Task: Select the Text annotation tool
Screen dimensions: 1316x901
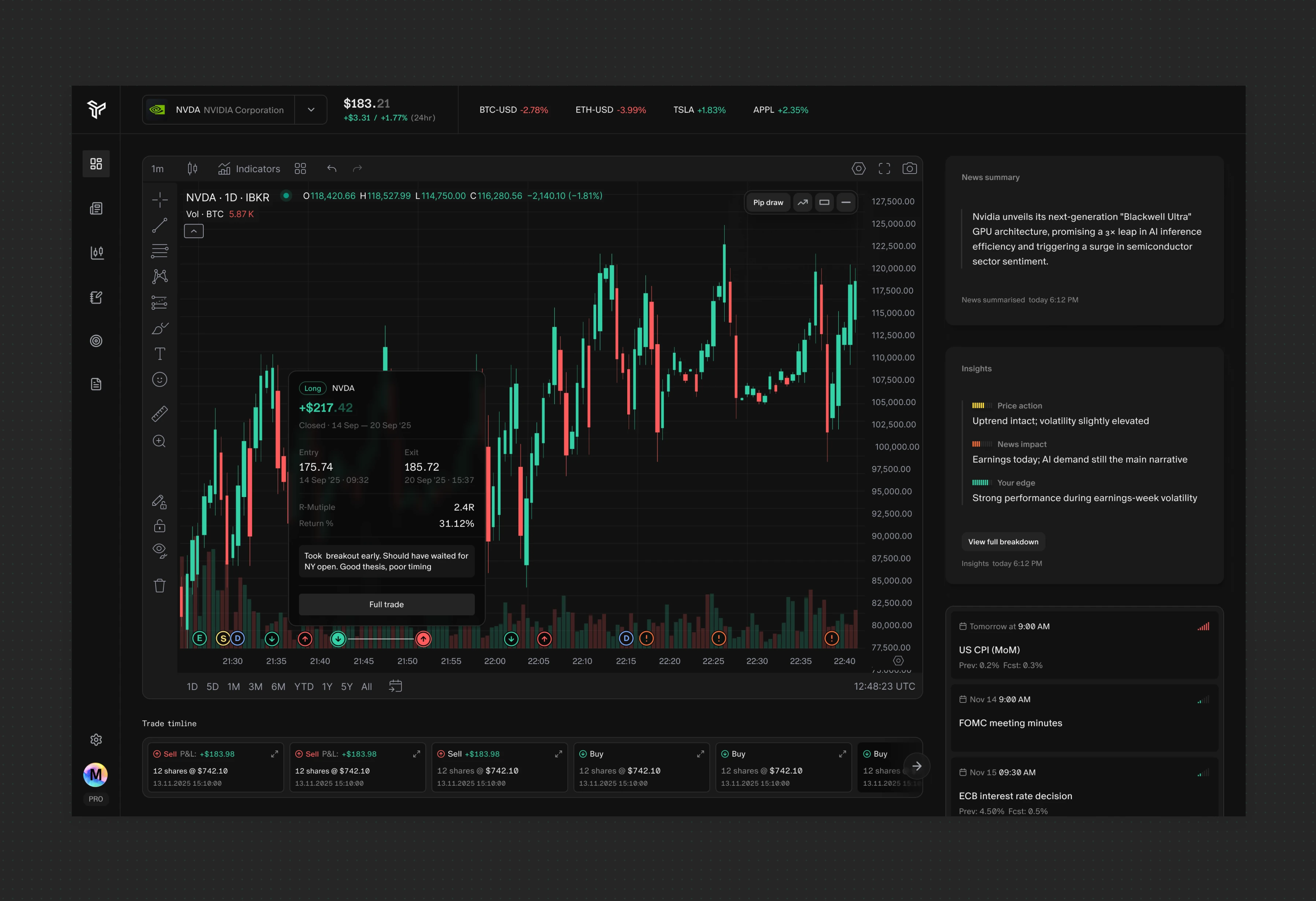Action: pyautogui.click(x=160, y=354)
